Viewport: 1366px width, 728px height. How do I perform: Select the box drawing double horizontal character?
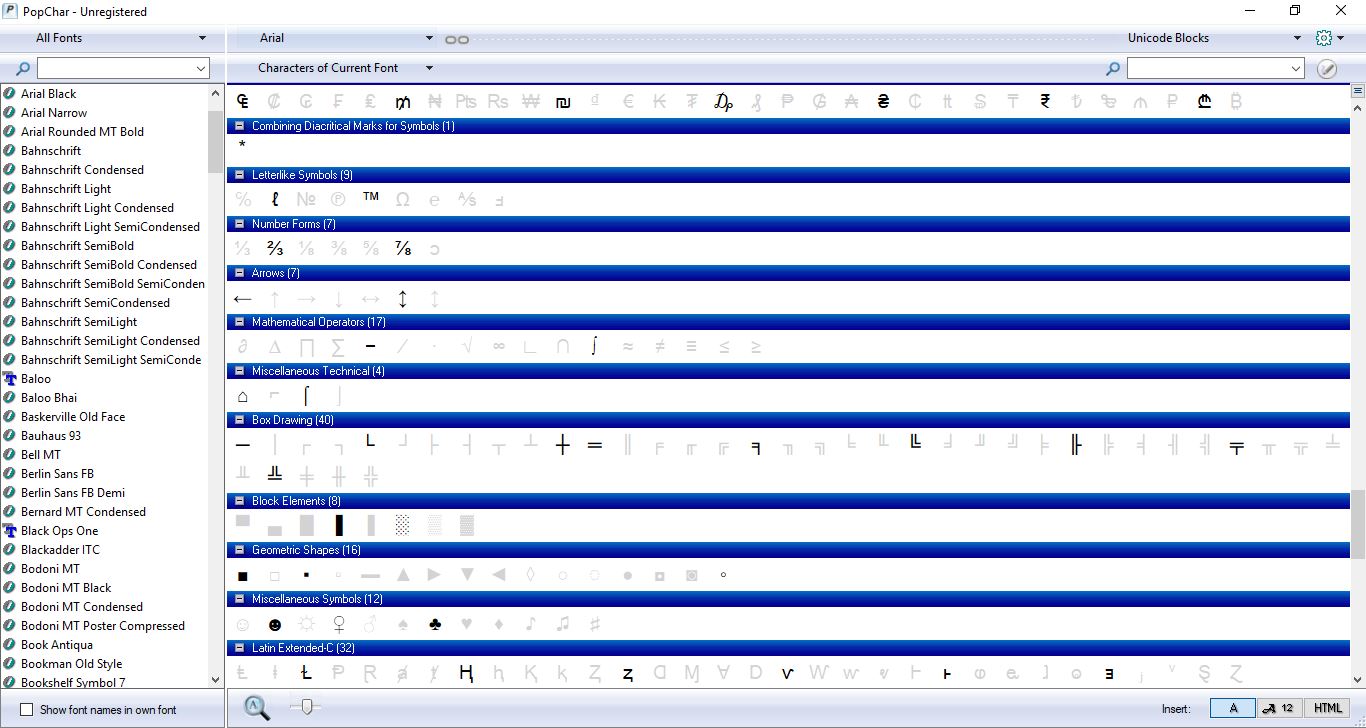point(594,445)
